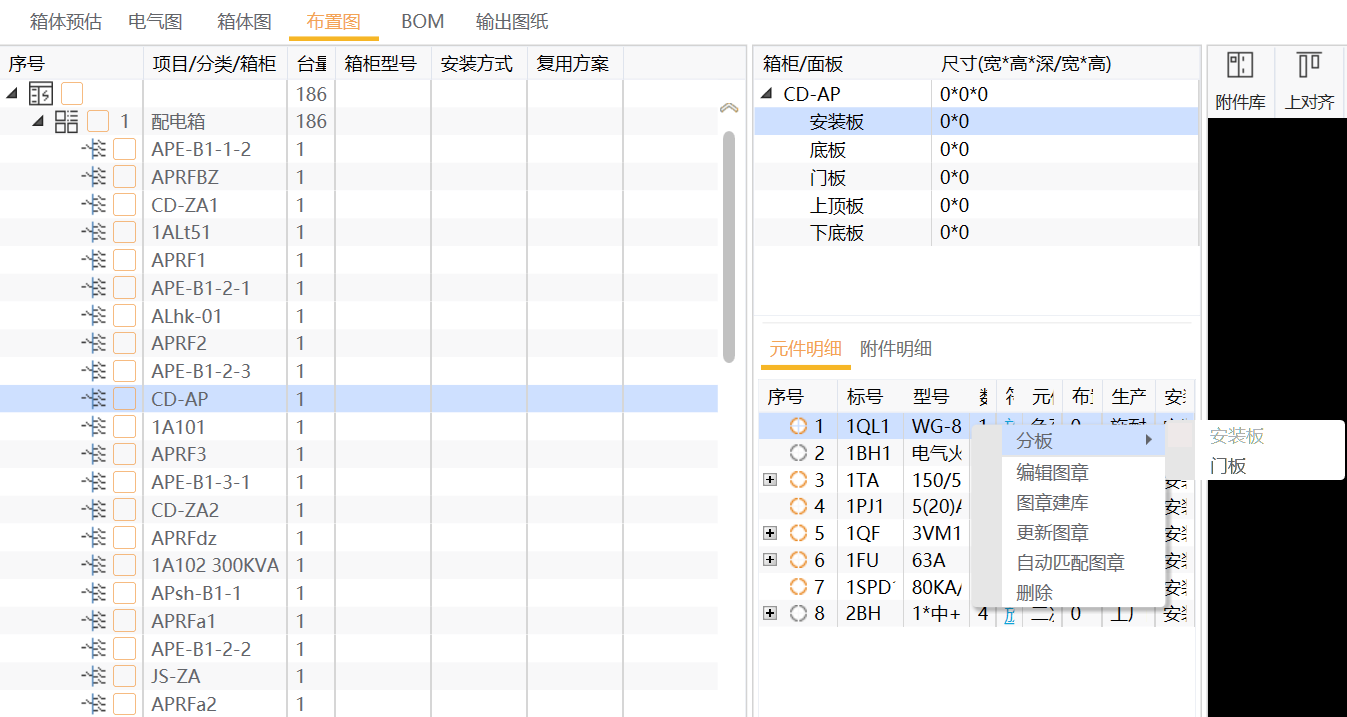Click the tree icon beside APRF1
The image size is (1347, 717).
(x=94, y=260)
